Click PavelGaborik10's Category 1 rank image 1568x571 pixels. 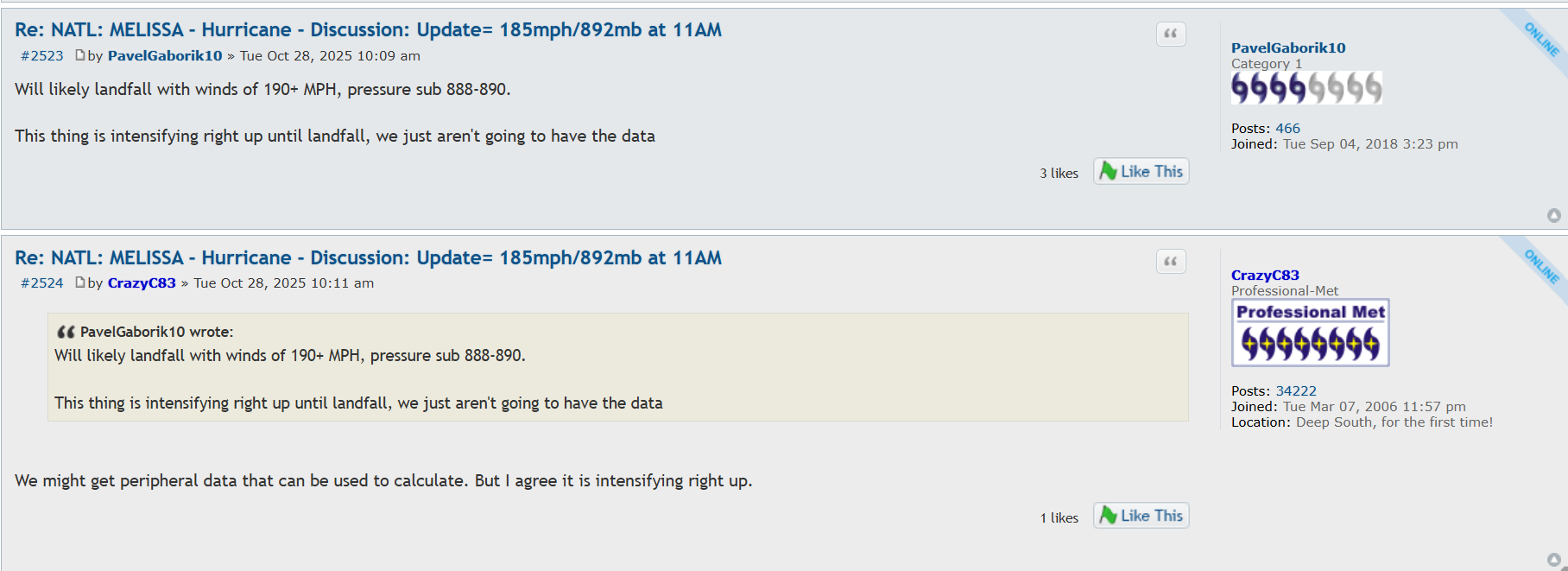point(1306,88)
